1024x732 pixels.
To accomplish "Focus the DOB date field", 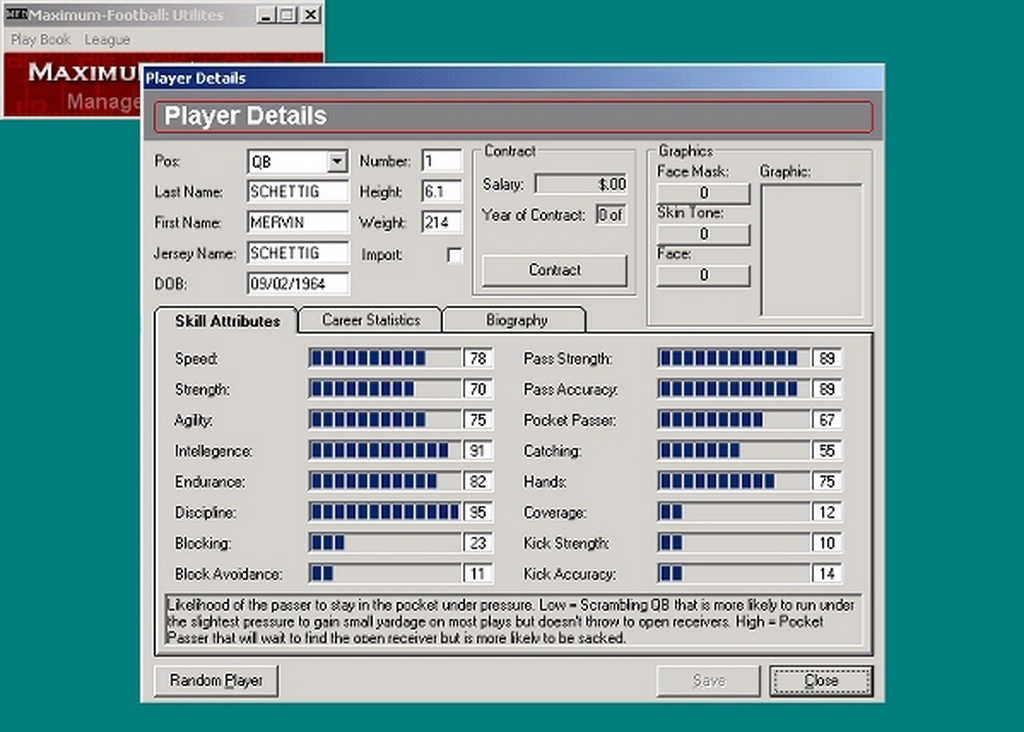I will coord(298,283).
